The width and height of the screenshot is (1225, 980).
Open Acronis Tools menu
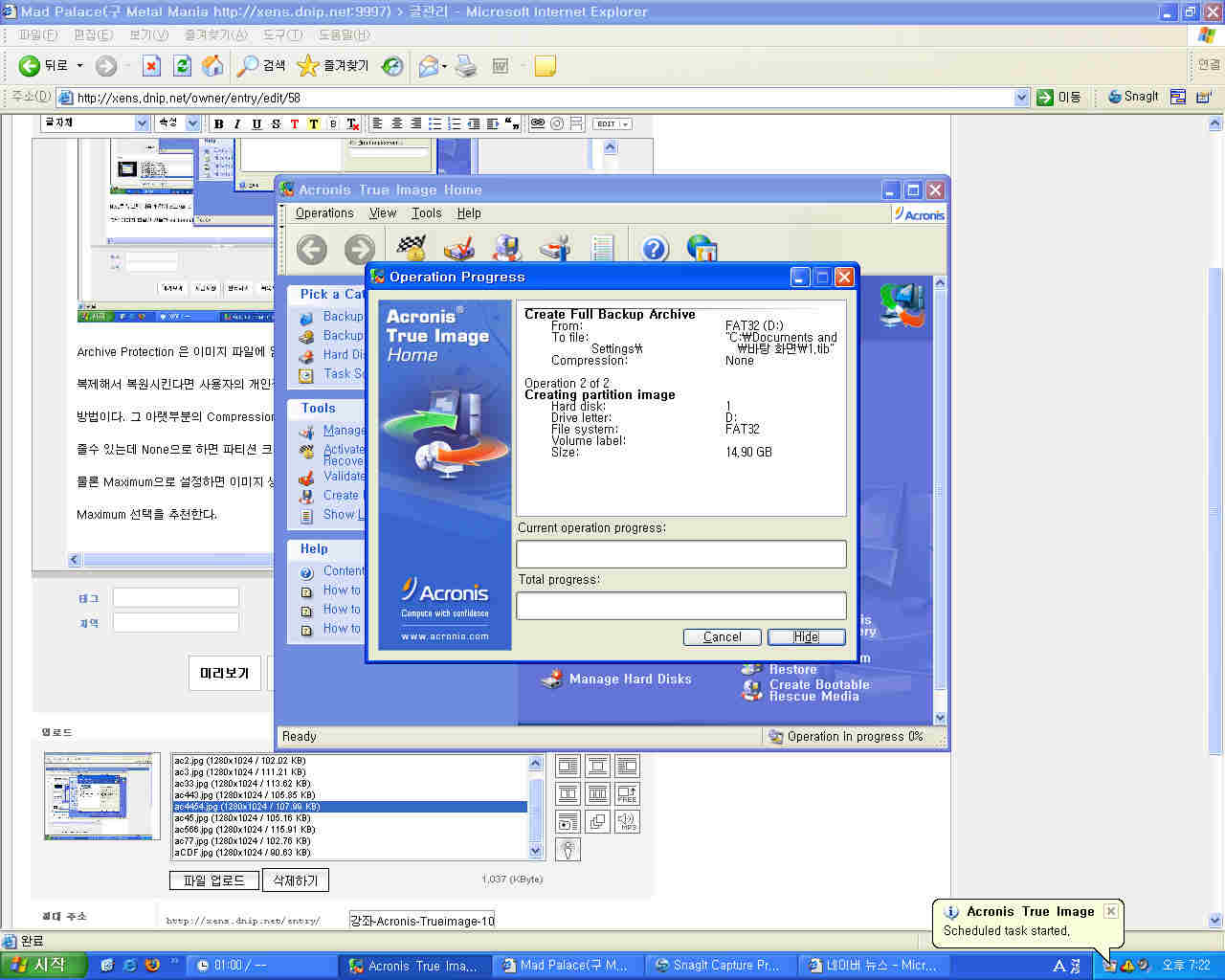(x=427, y=213)
